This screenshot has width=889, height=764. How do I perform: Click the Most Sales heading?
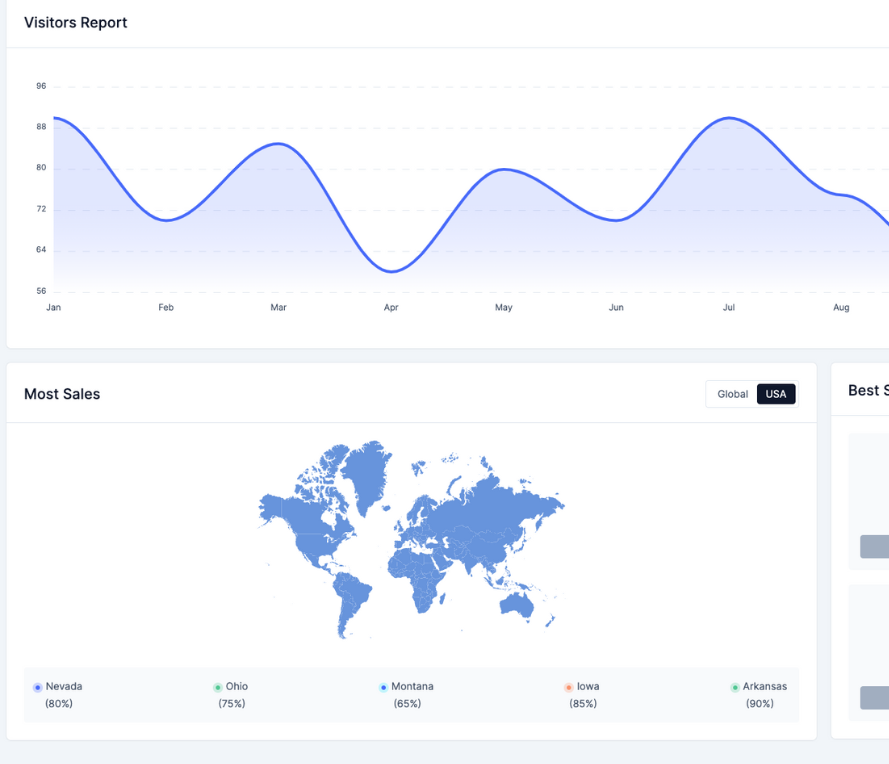[62, 394]
